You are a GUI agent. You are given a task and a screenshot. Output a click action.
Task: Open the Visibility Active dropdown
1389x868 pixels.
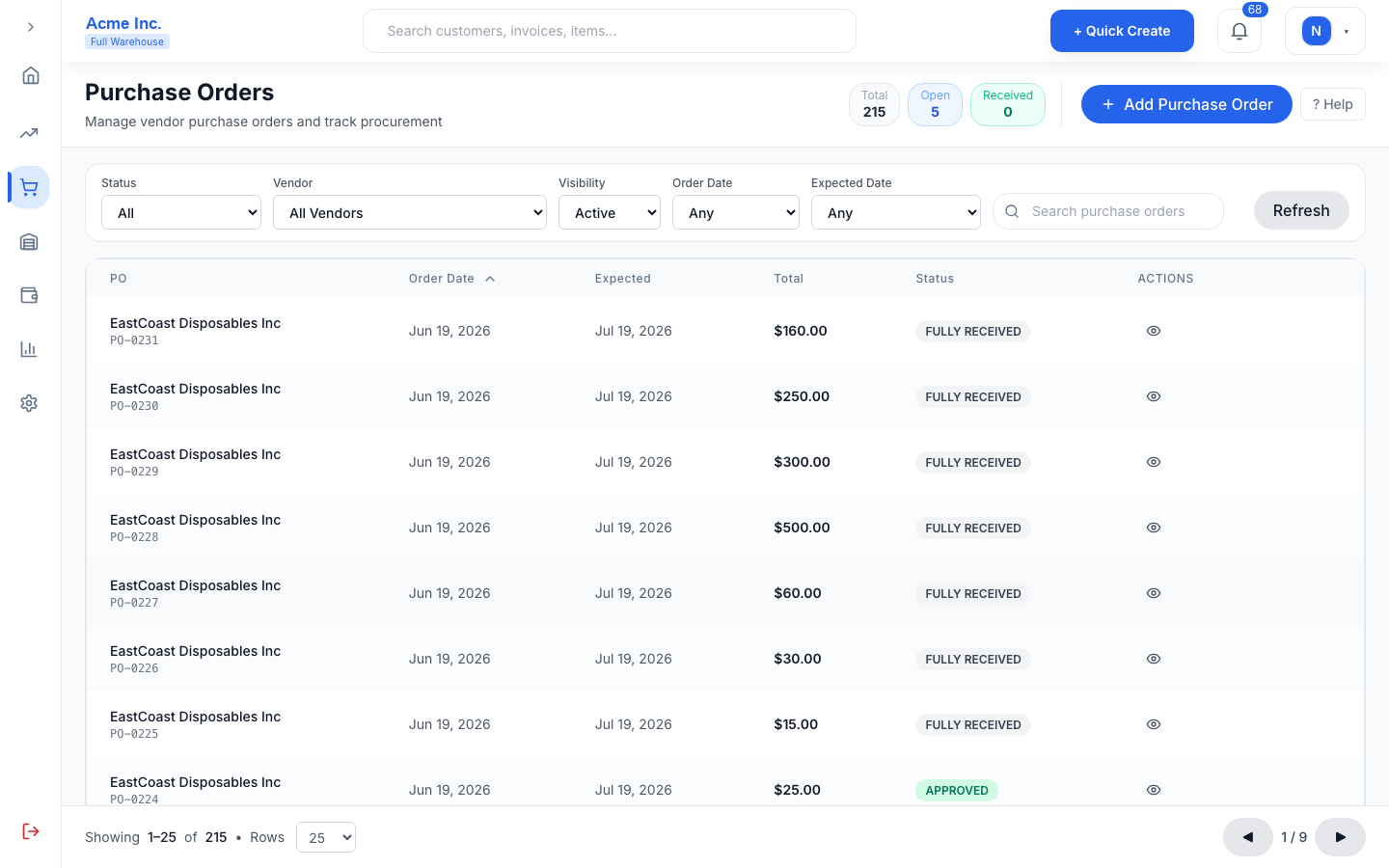(610, 212)
